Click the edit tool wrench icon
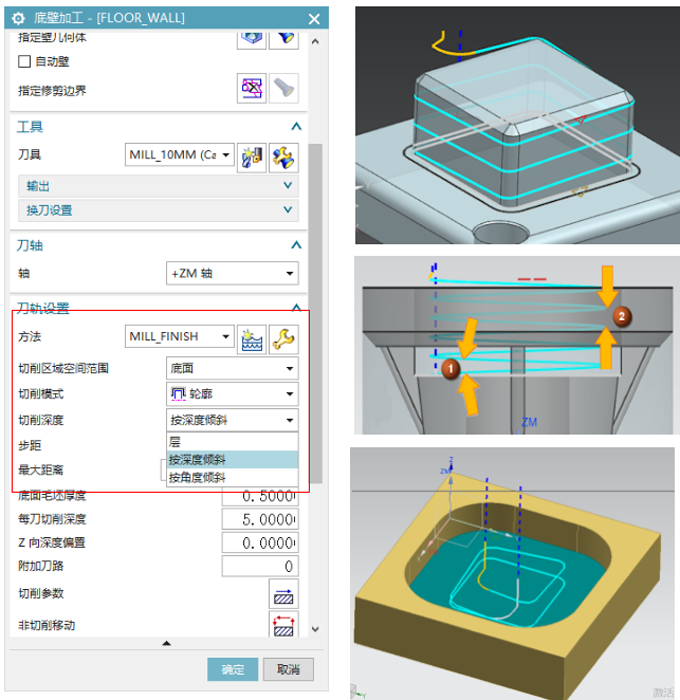680x700 pixels. (284, 156)
